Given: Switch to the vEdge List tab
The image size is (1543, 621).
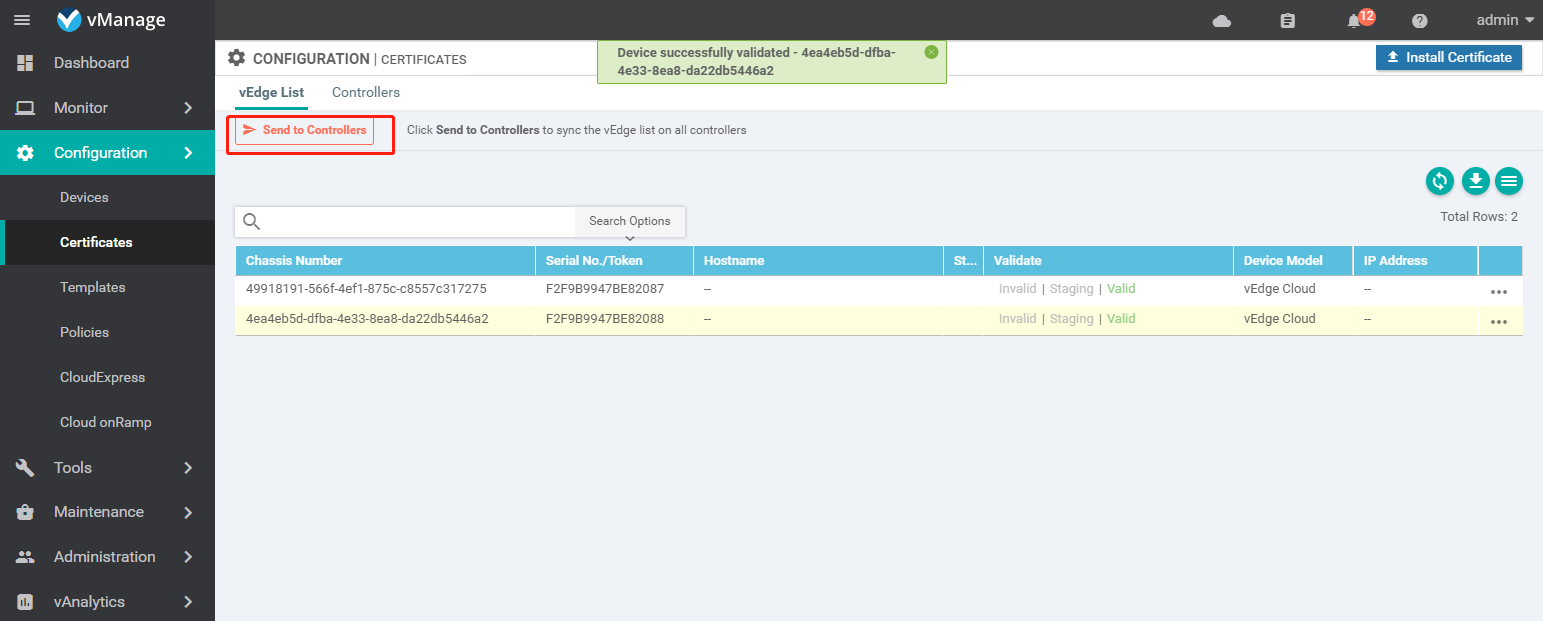Looking at the screenshot, I should (x=271, y=92).
